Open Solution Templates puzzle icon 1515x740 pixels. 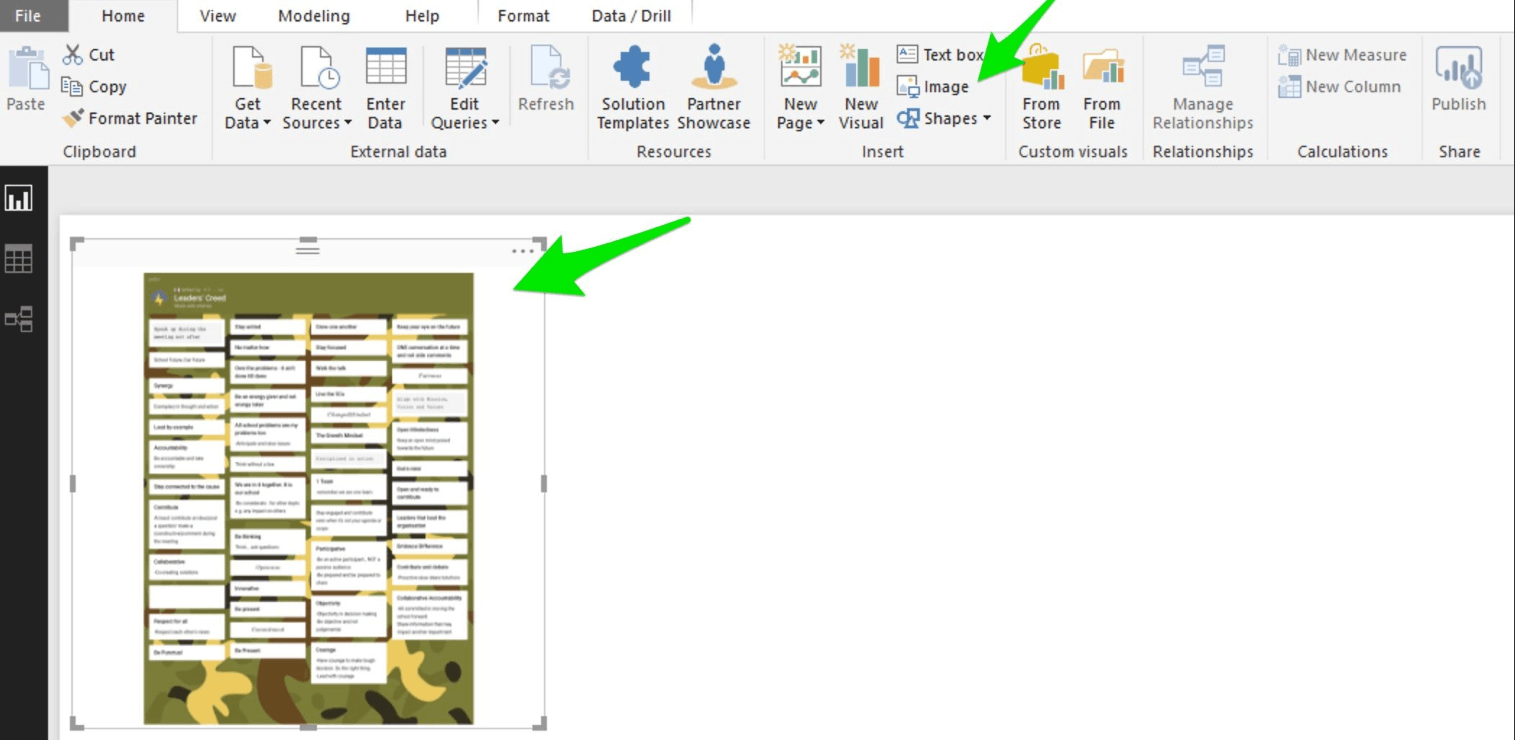(x=632, y=67)
